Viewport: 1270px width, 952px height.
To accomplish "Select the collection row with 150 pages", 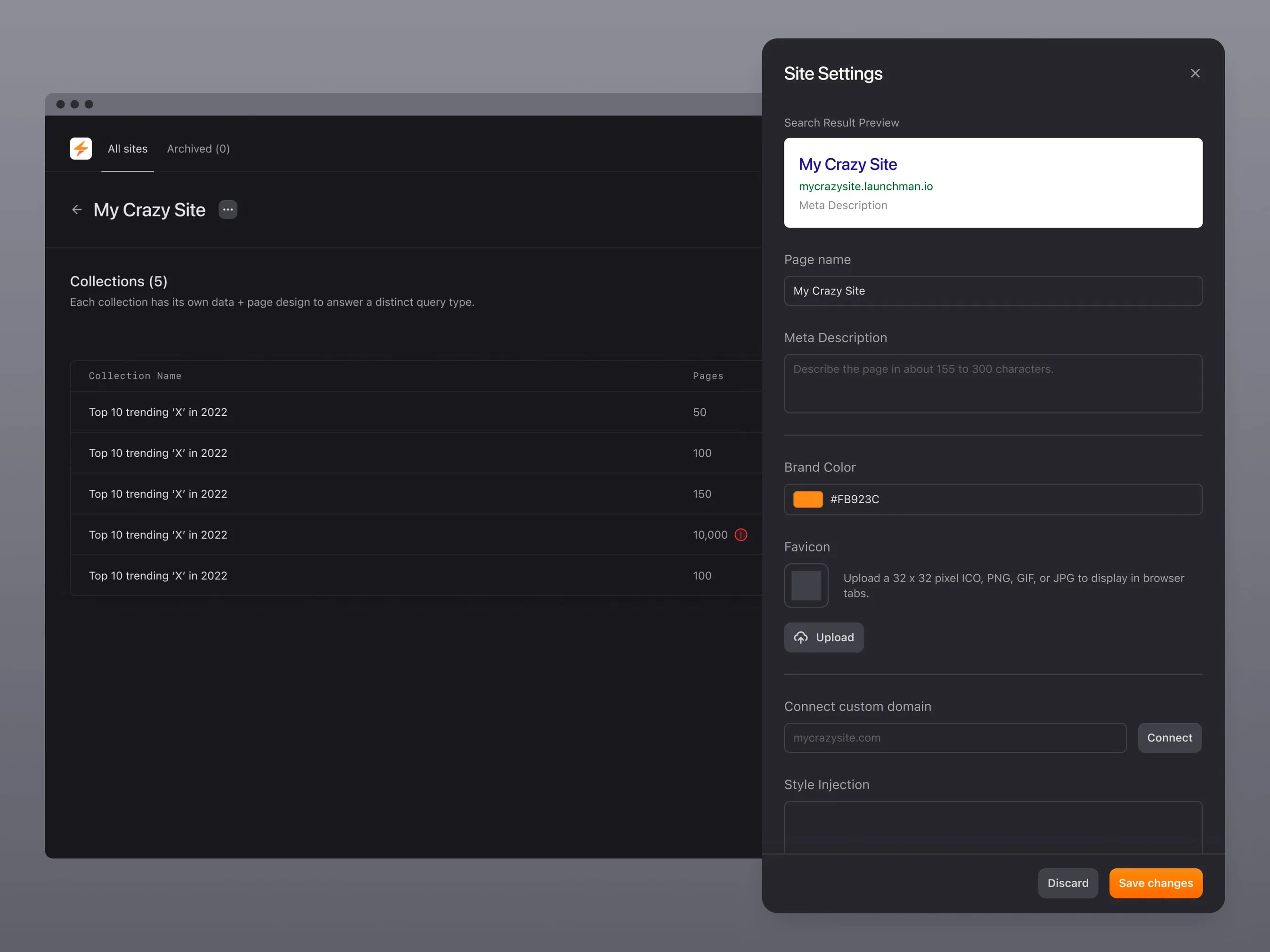I will 416,494.
